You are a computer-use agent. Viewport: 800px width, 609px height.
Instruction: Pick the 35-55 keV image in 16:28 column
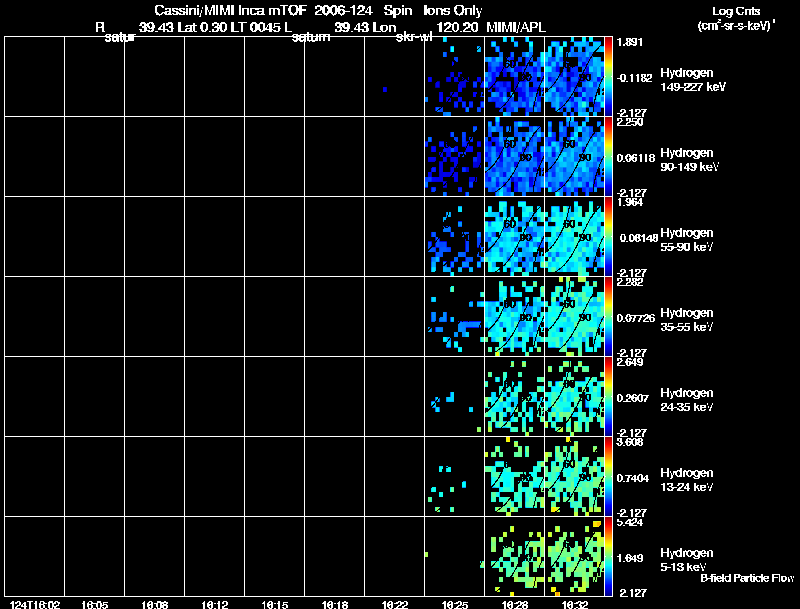(514, 317)
